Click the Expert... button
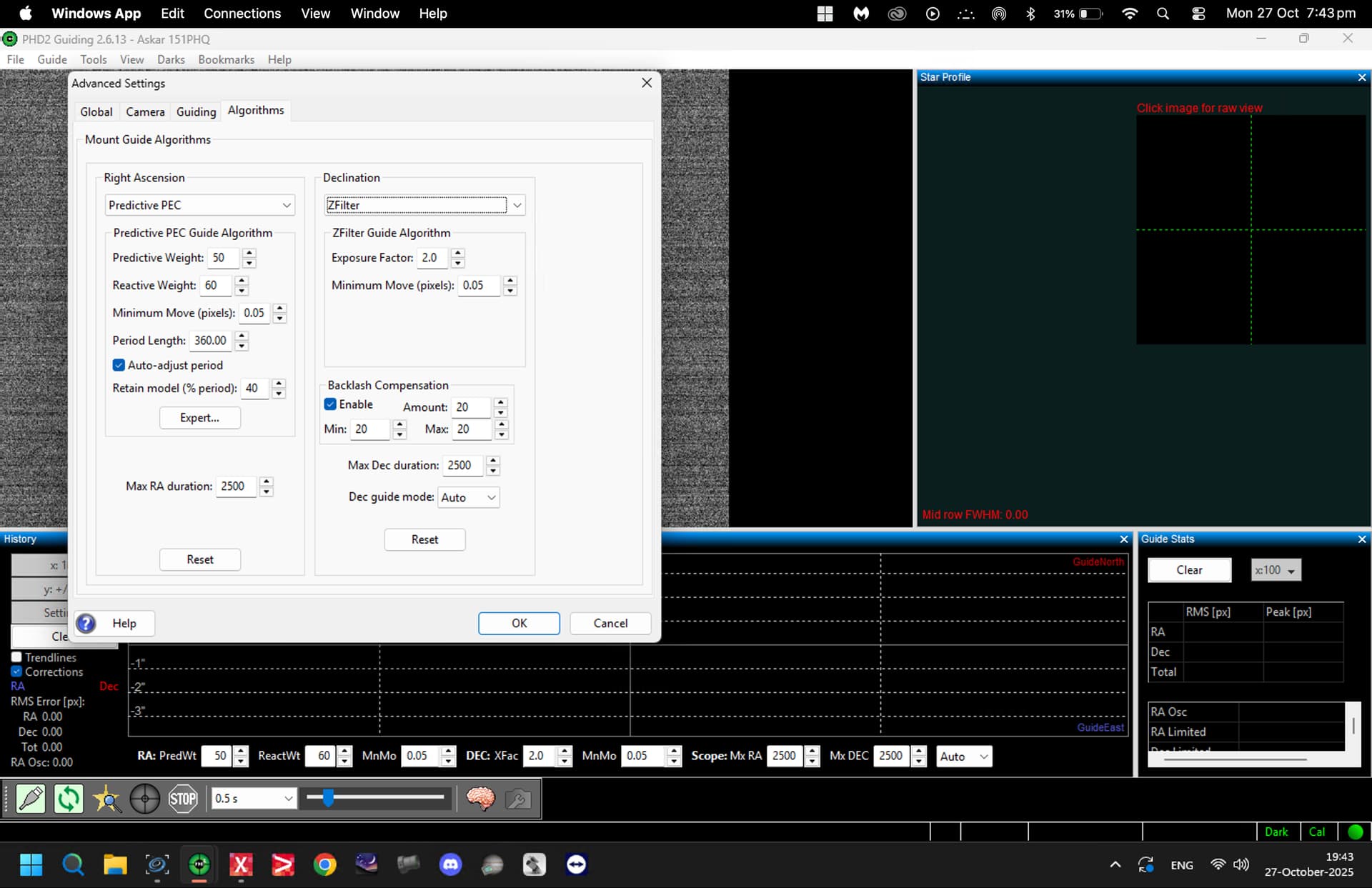 199,418
